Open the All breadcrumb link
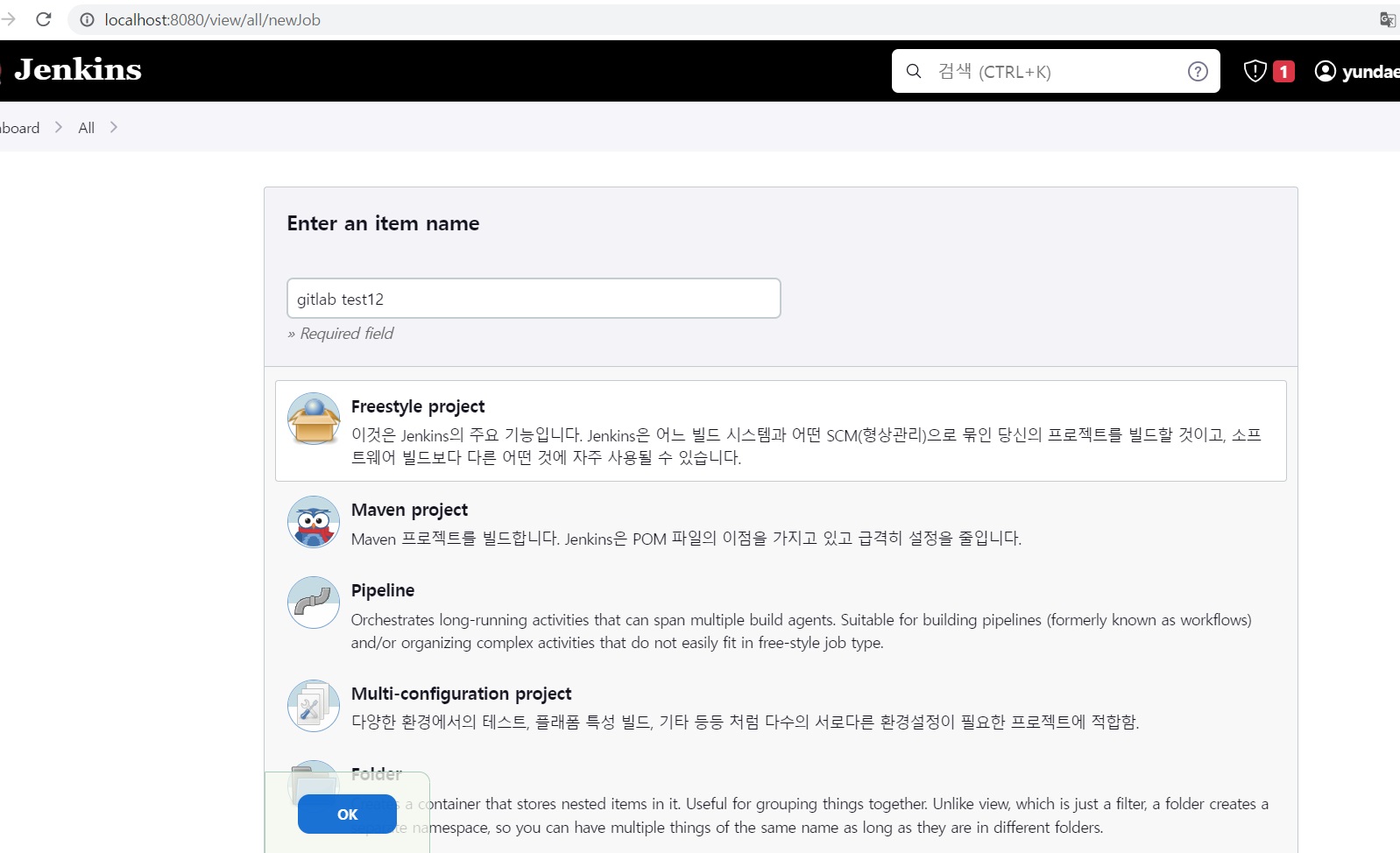 tap(86, 128)
